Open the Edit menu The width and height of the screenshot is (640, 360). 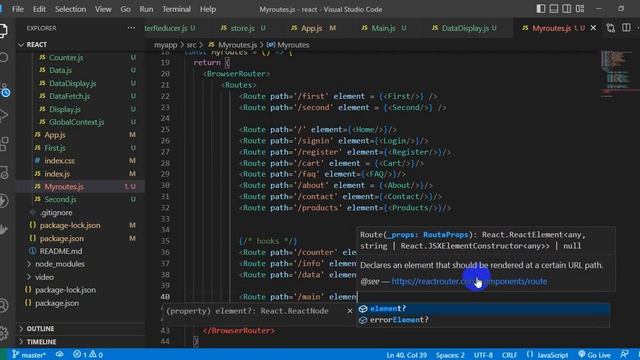tap(39, 9)
